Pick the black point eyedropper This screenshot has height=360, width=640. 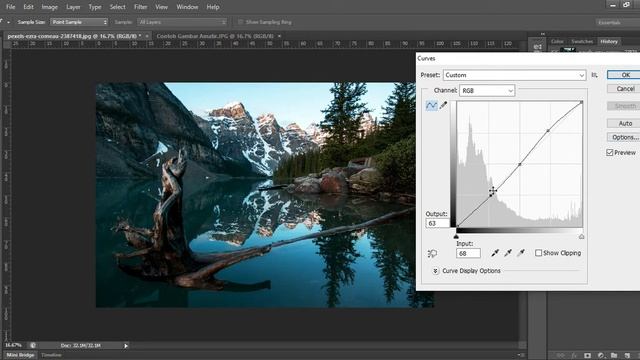coord(495,253)
